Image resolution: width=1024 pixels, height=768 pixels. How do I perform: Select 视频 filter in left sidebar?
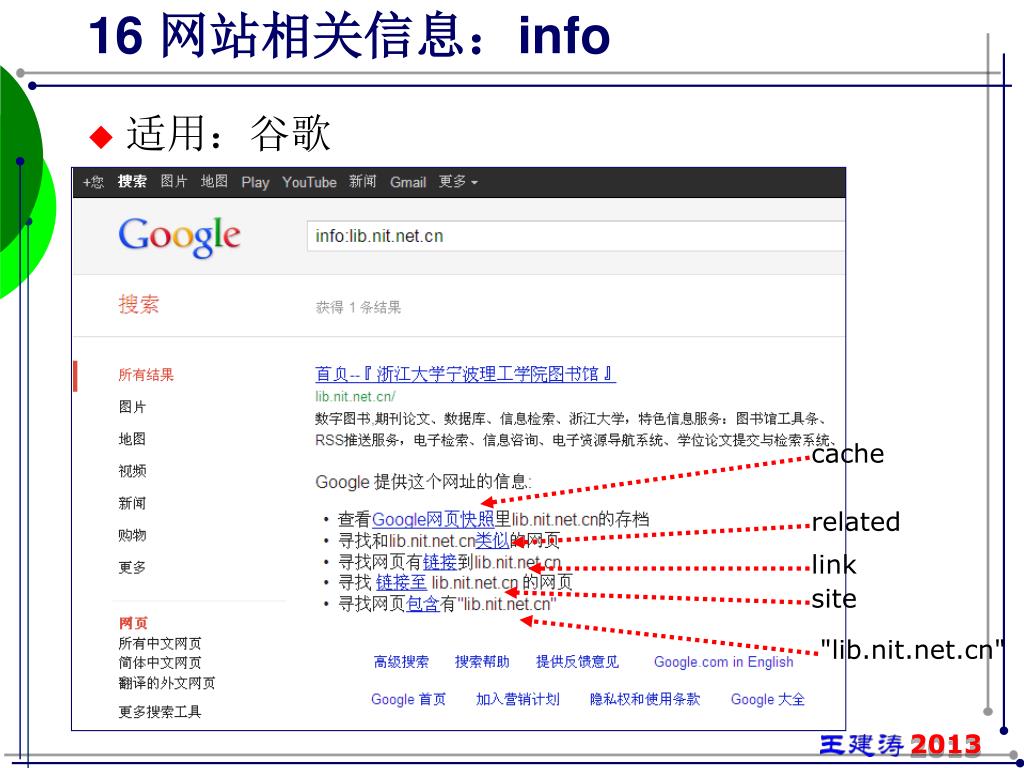(x=132, y=471)
